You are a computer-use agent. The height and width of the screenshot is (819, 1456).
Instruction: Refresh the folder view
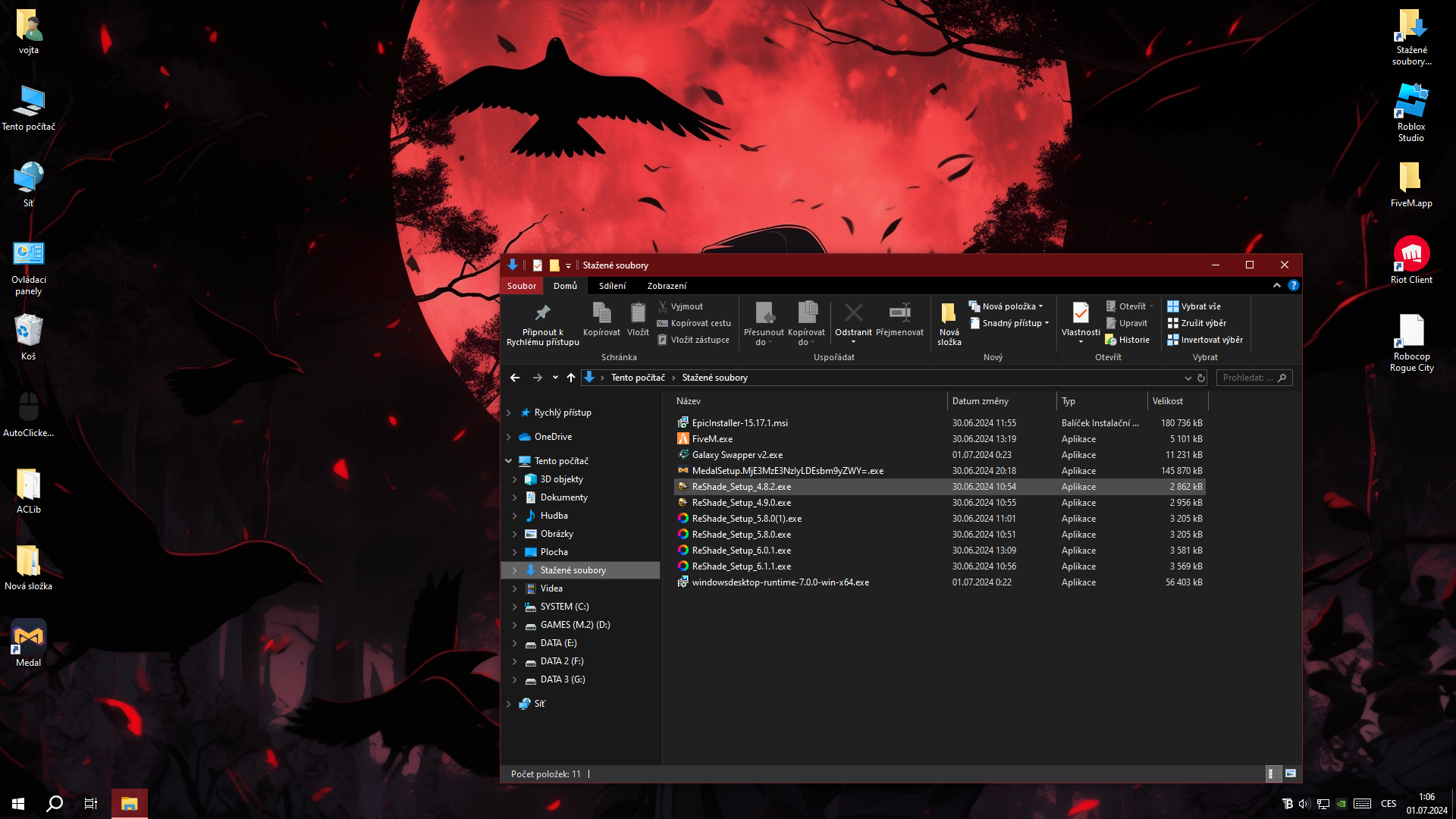[x=1201, y=378]
